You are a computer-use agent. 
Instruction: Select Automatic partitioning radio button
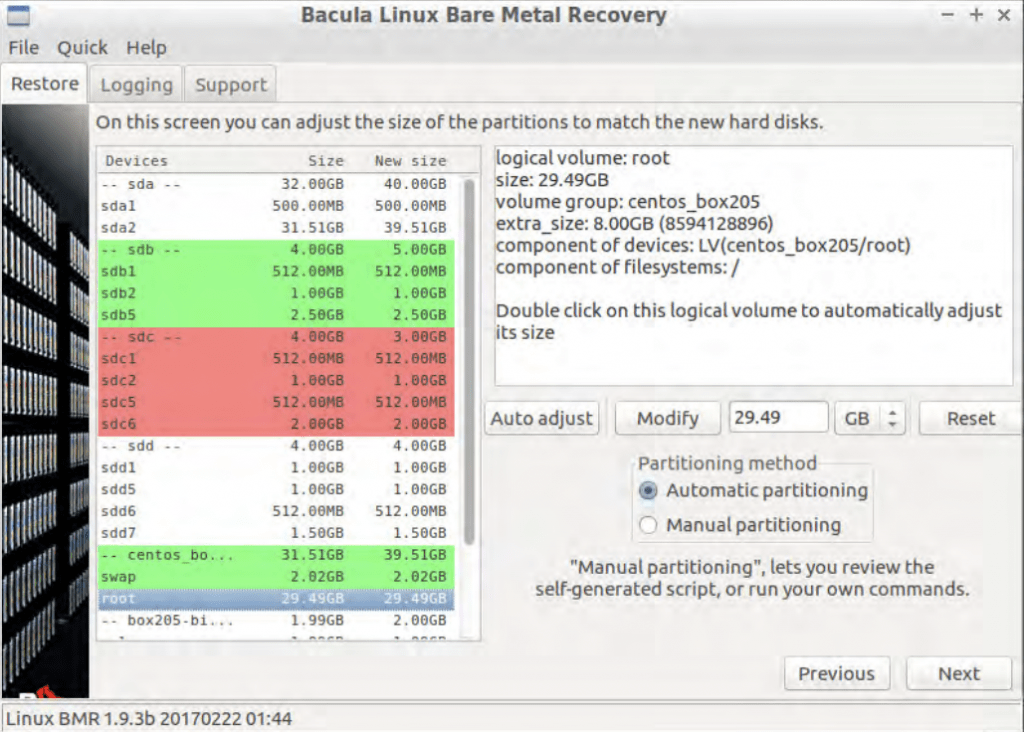coord(649,491)
